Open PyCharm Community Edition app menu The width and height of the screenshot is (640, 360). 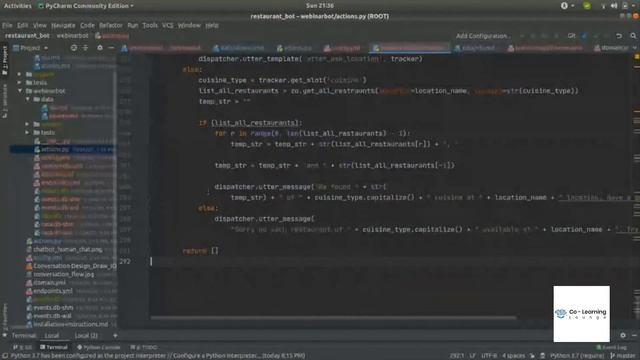point(86,6)
